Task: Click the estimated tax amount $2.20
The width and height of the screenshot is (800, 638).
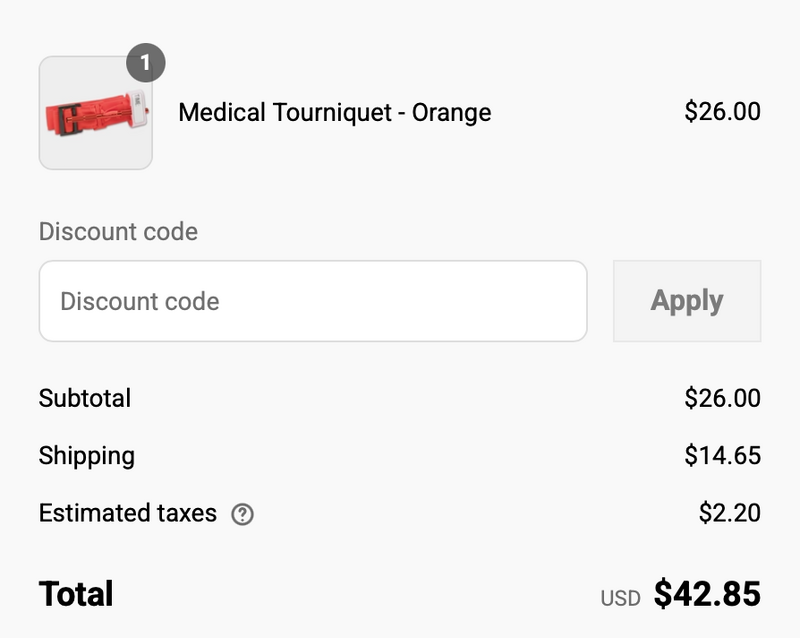Action: coord(729,514)
